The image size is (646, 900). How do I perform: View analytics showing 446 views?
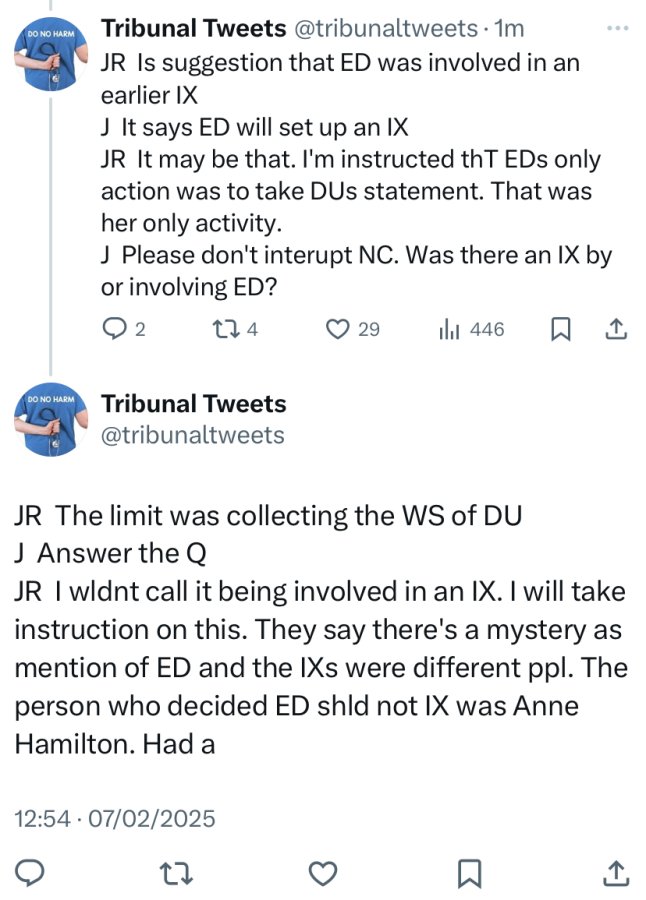coord(471,329)
